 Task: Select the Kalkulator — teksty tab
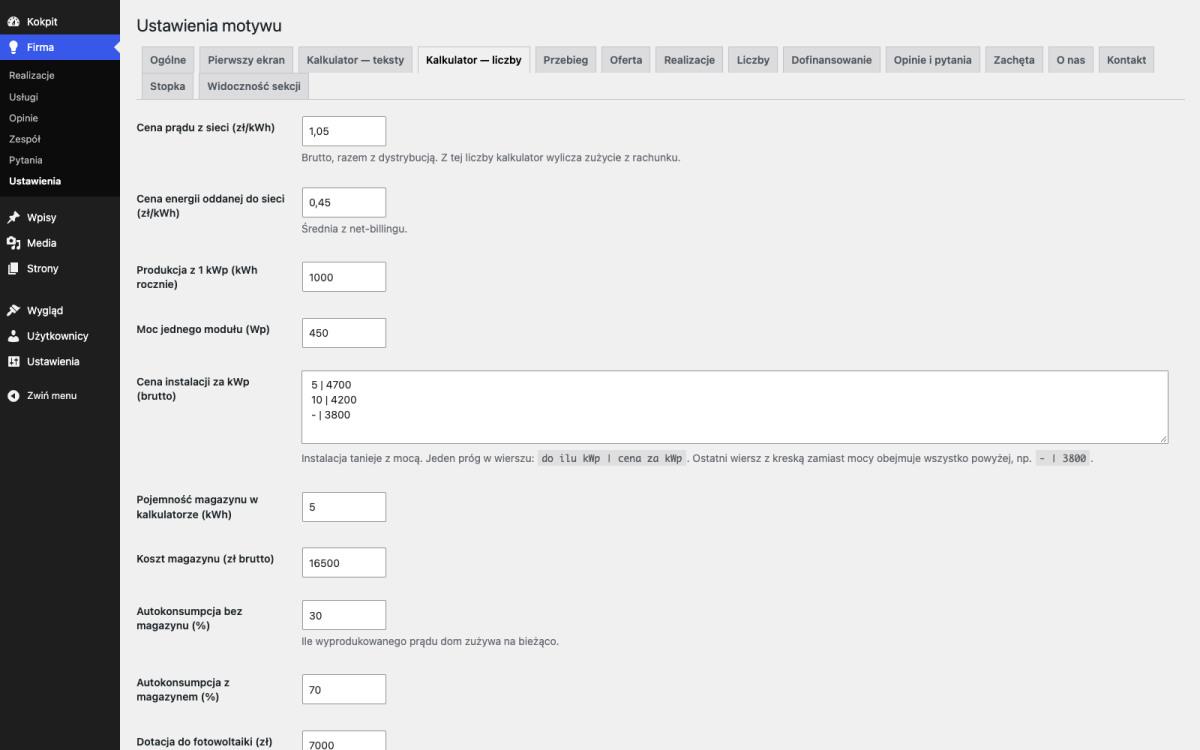tap(356, 60)
